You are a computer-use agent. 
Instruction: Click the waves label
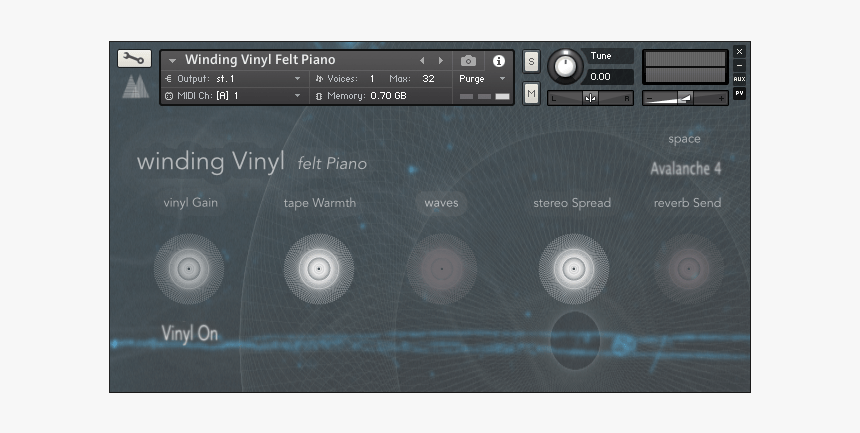tap(442, 203)
